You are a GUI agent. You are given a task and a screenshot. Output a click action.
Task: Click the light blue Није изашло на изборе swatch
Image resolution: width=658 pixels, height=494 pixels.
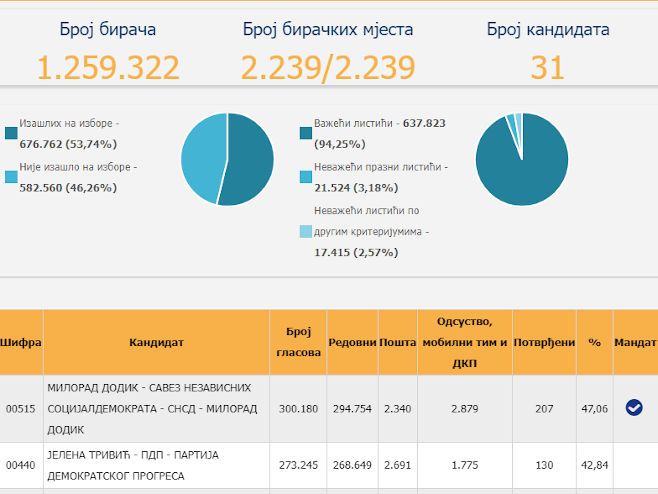(11, 177)
